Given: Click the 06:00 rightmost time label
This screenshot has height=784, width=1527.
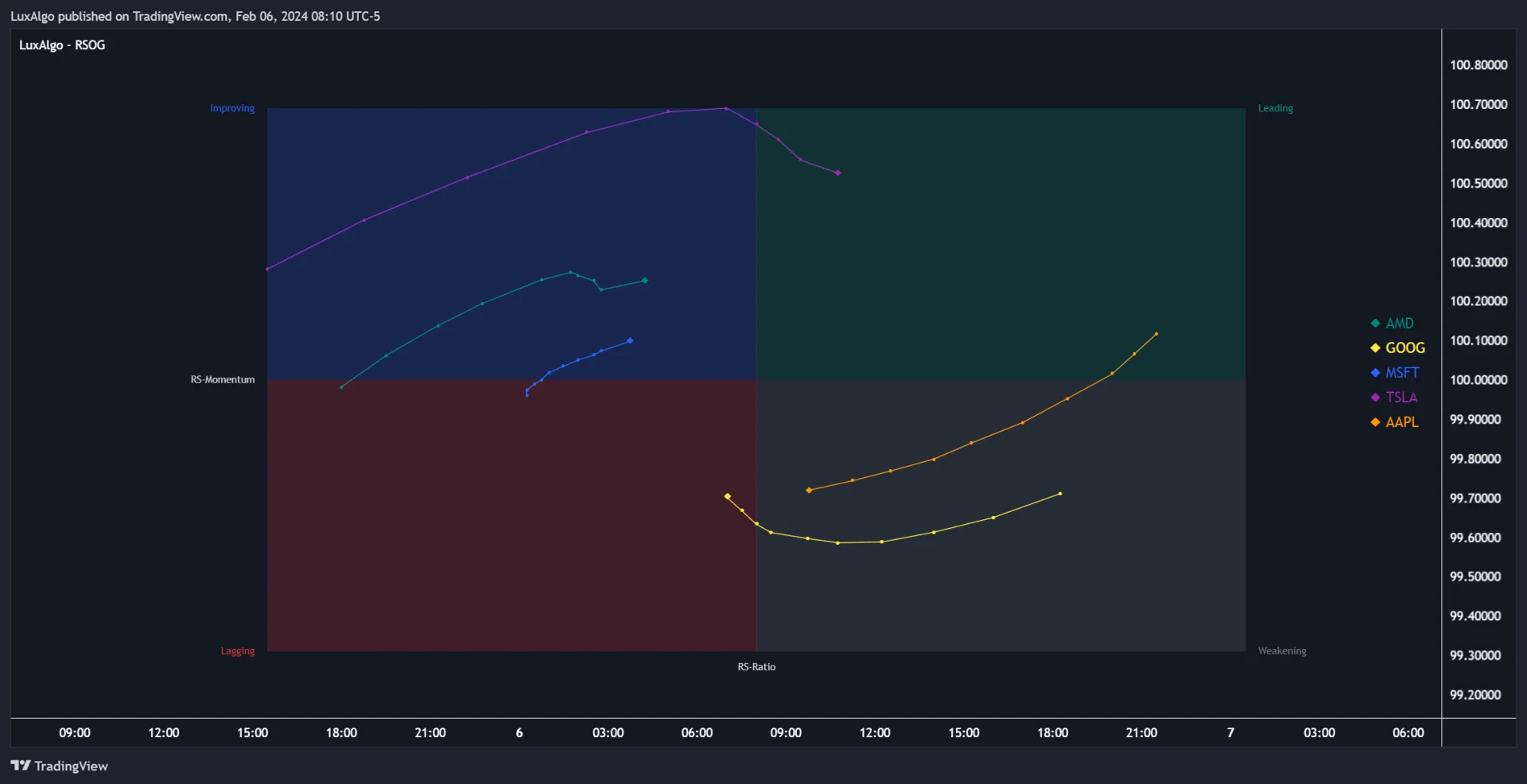Looking at the screenshot, I should 1408,732.
